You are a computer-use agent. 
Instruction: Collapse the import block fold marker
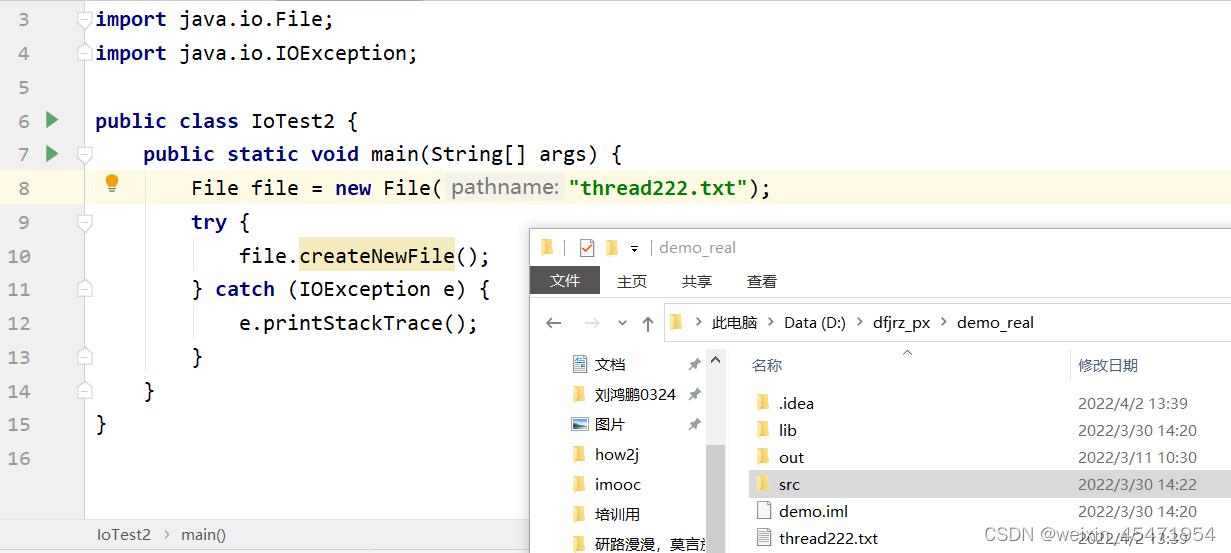pyautogui.click(x=85, y=20)
